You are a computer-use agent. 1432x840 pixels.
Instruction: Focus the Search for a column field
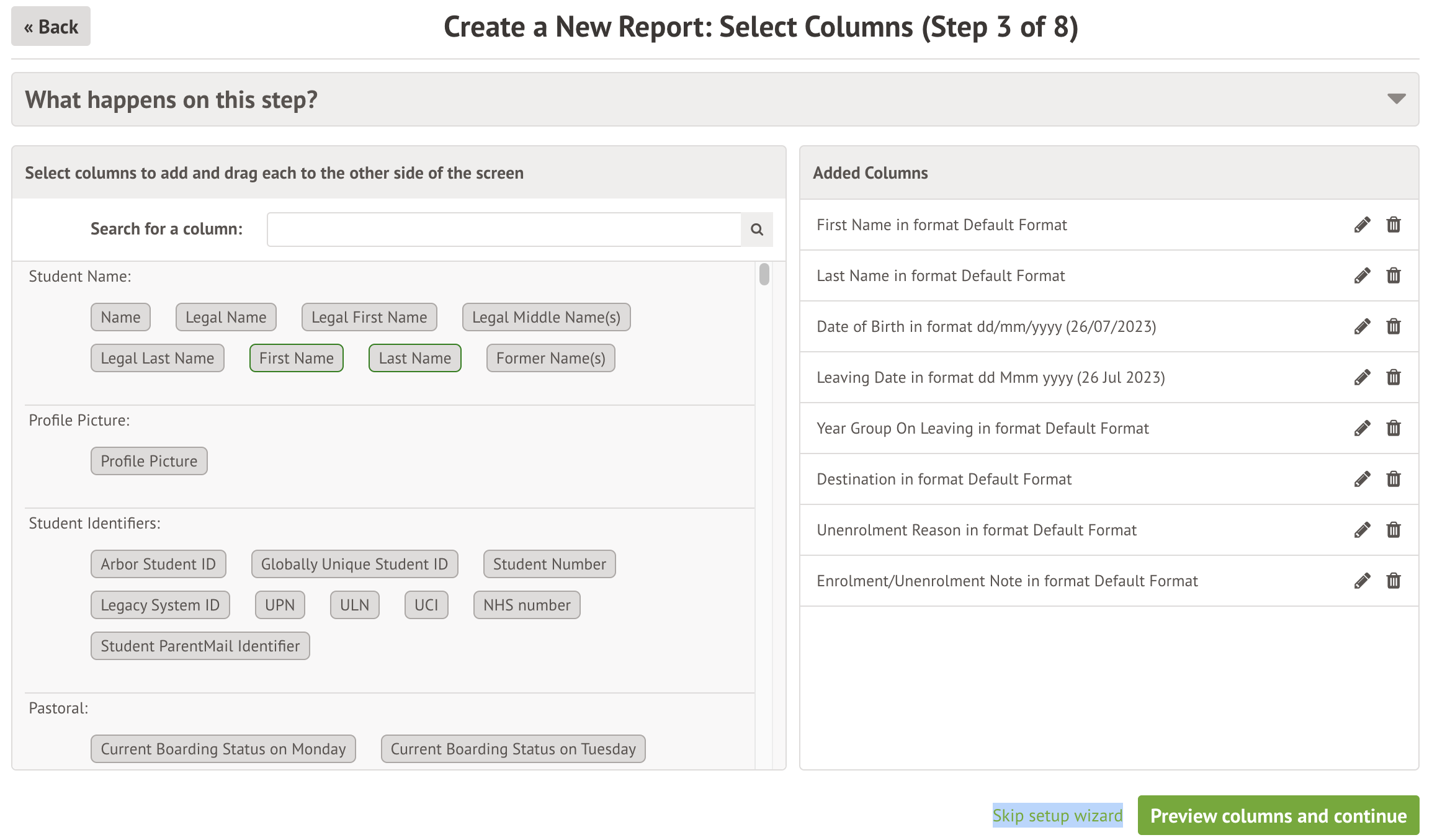[504, 230]
